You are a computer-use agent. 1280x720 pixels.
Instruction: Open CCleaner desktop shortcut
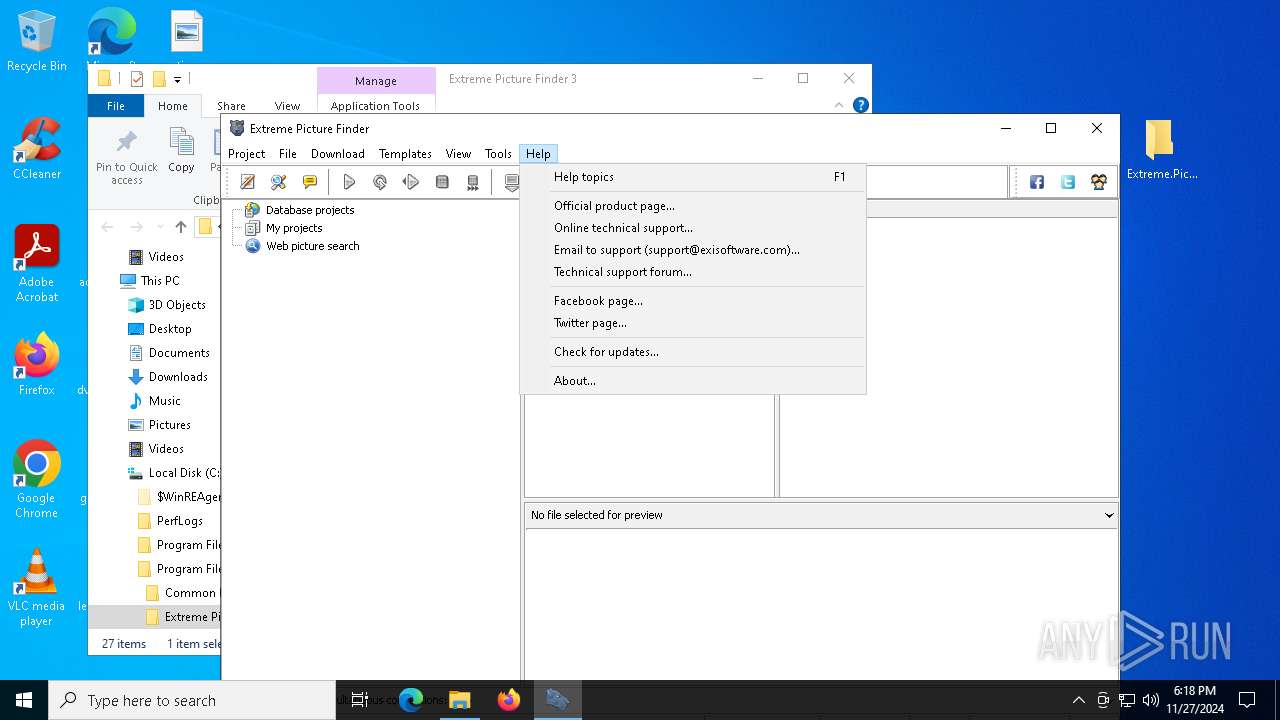point(37,148)
